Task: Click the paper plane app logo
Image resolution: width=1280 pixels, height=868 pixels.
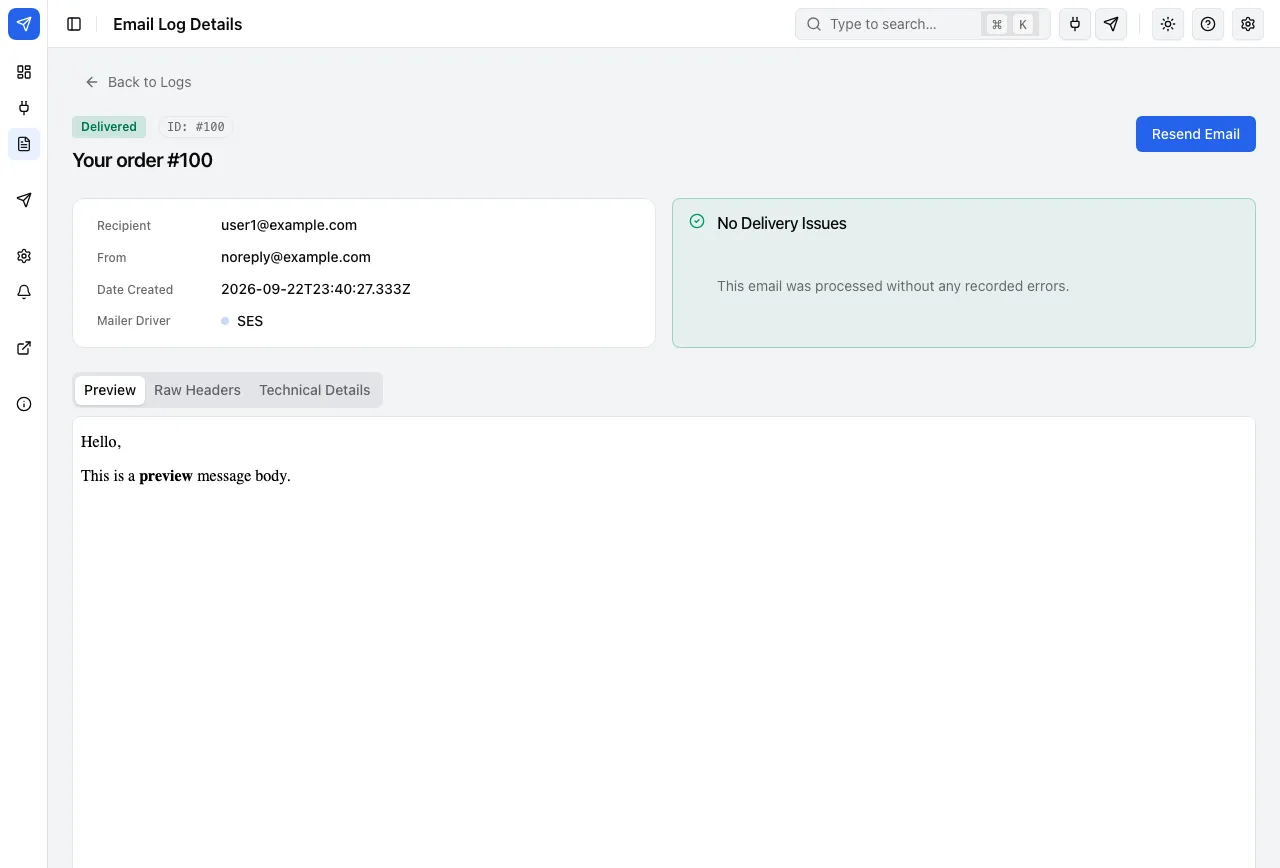Action: click(x=24, y=24)
